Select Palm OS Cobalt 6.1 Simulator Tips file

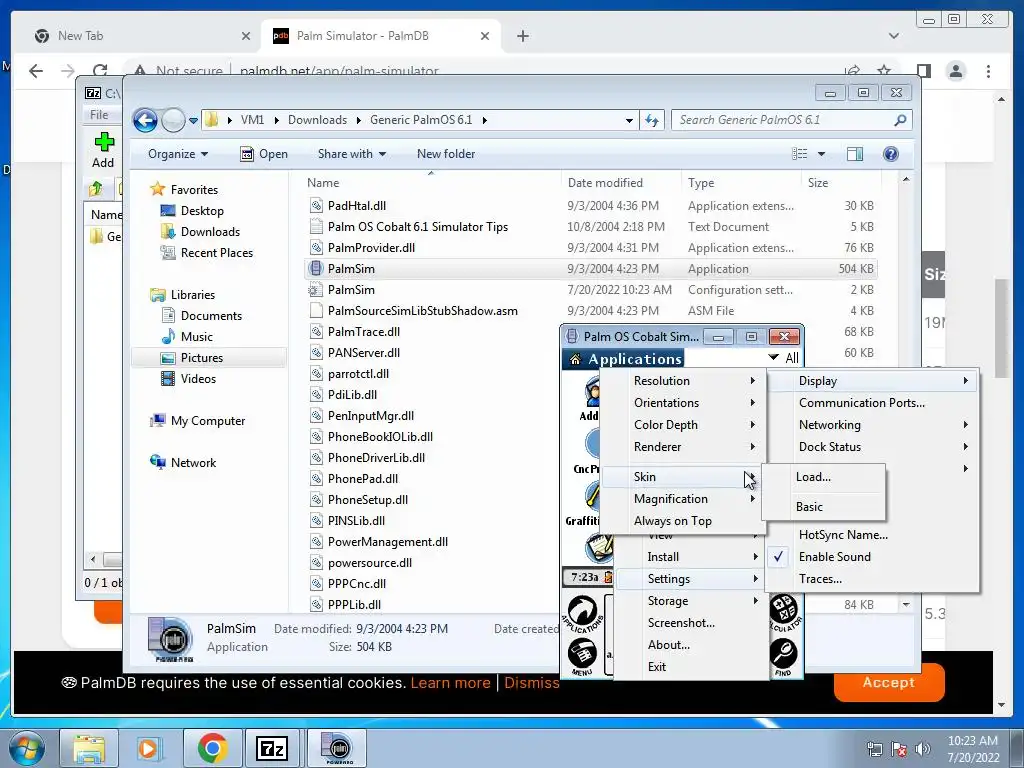pyautogui.click(x=417, y=227)
